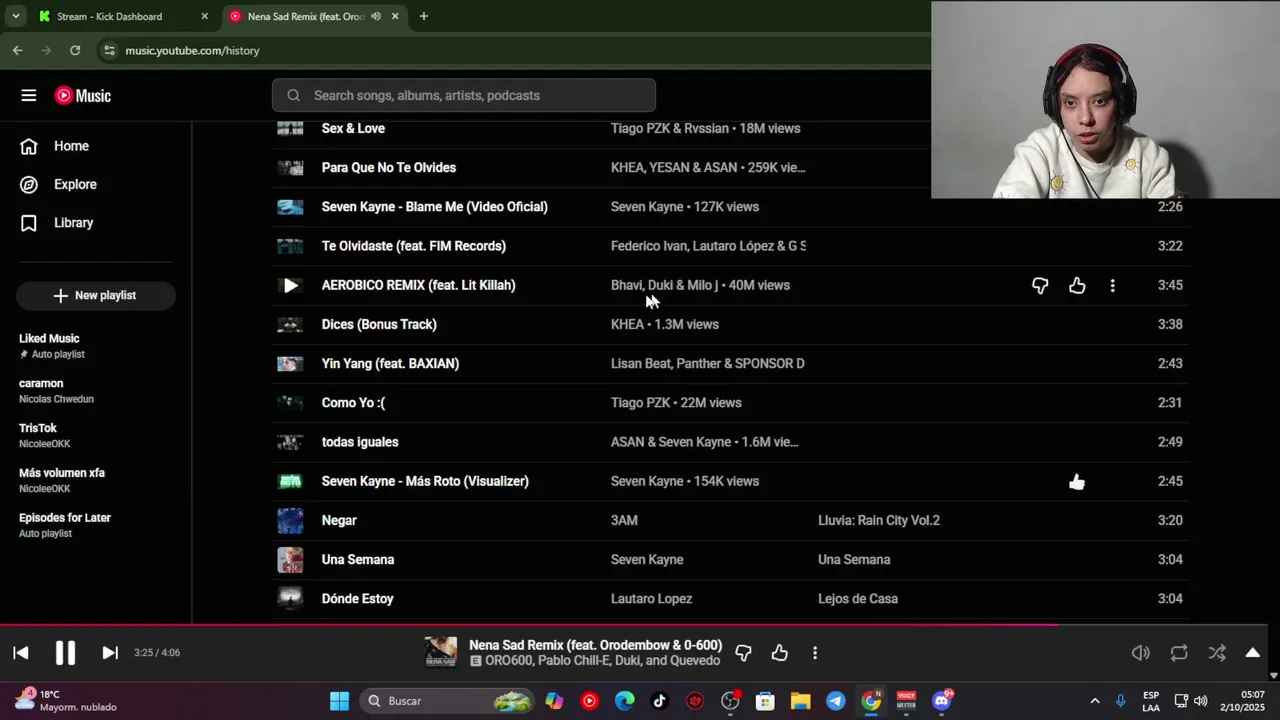This screenshot has height=720, width=1280.
Task: Open TikTok from the taskbar
Action: pyautogui.click(x=660, y=701)
